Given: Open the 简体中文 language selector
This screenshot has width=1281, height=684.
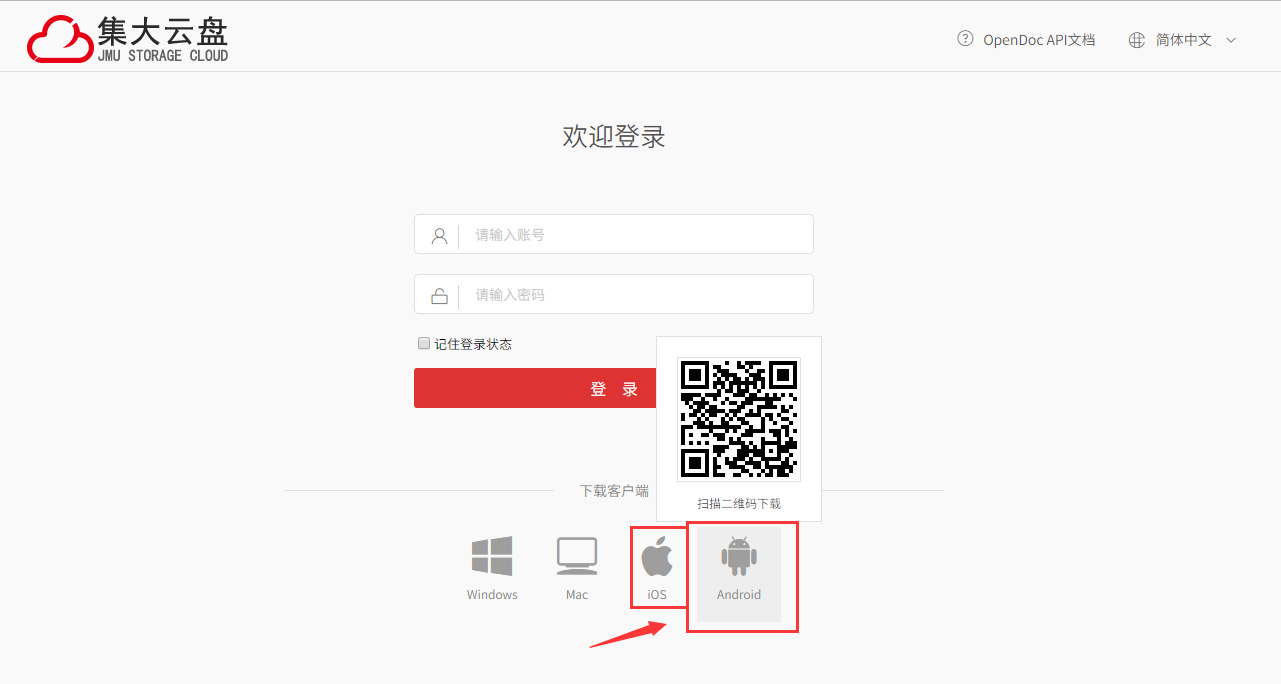Looking at the screenshot, I should pyautogui.click(x=1183, y=40).
